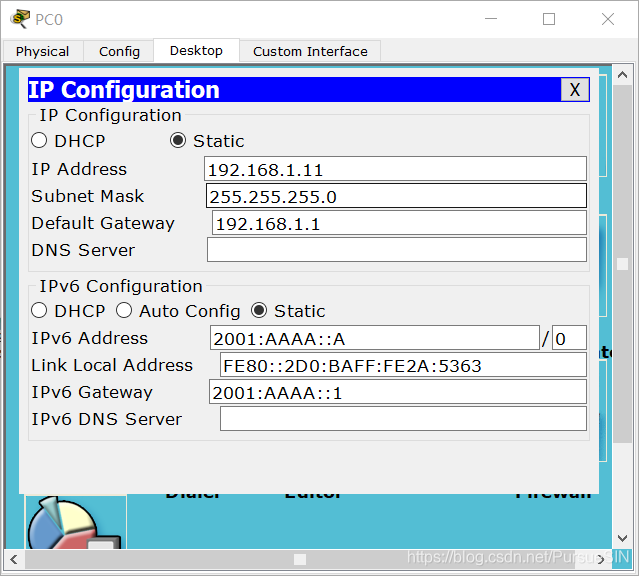Click the Default Gateway field 192.168.1.1
The height and width of the screenshot is (576, 639).
tap(399, 223)
